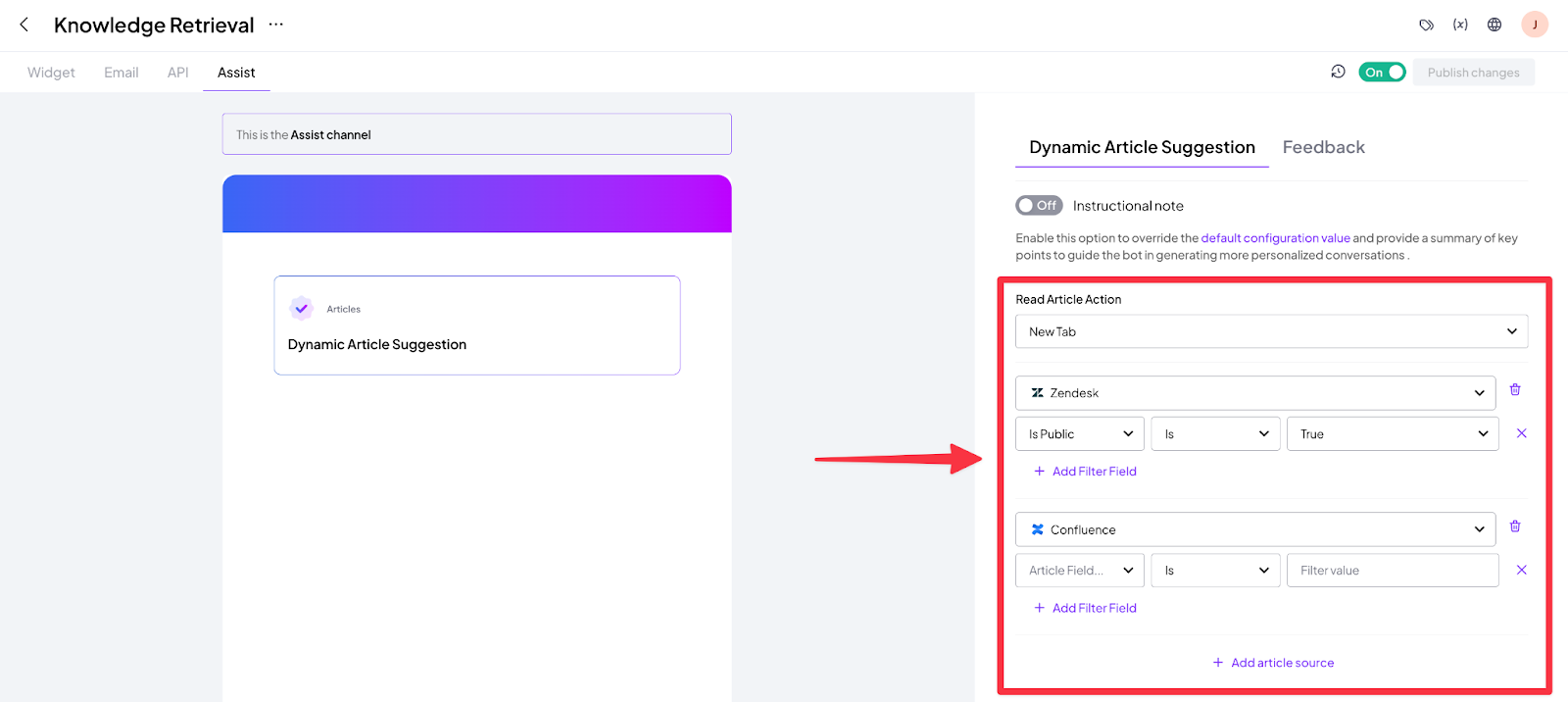Image resolution: width=1568 pixels, height=702 pixels.
Task: Open the user avatar J
Action: pyautogui.click(x=1535, y=25)
